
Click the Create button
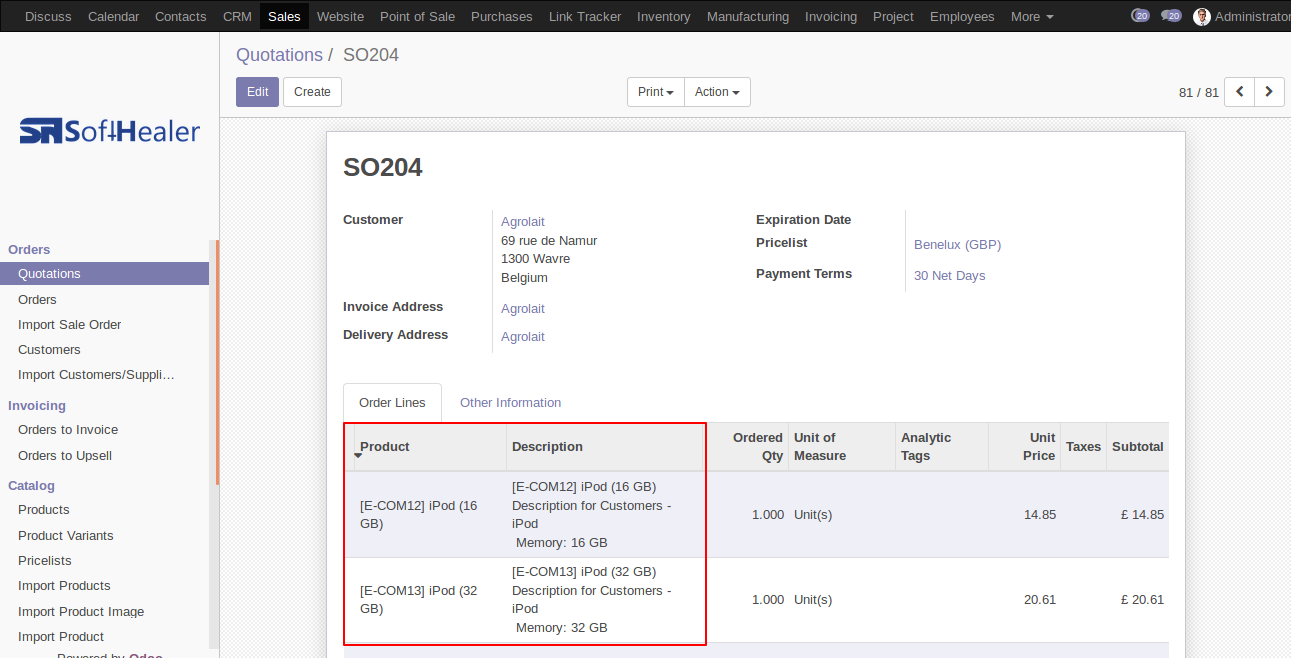(x=312, y=92)
